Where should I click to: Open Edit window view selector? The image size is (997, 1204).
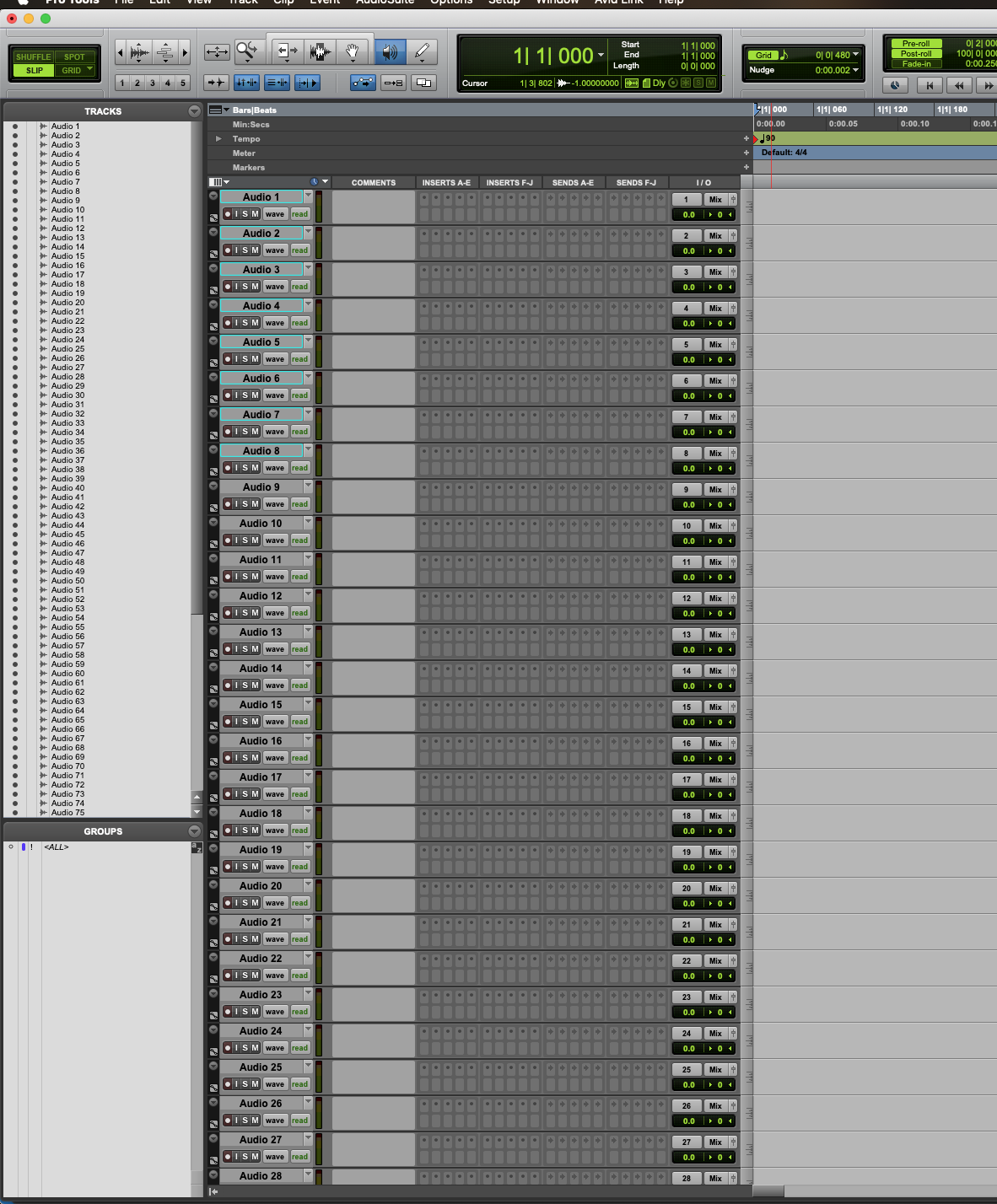coord(218,182)
